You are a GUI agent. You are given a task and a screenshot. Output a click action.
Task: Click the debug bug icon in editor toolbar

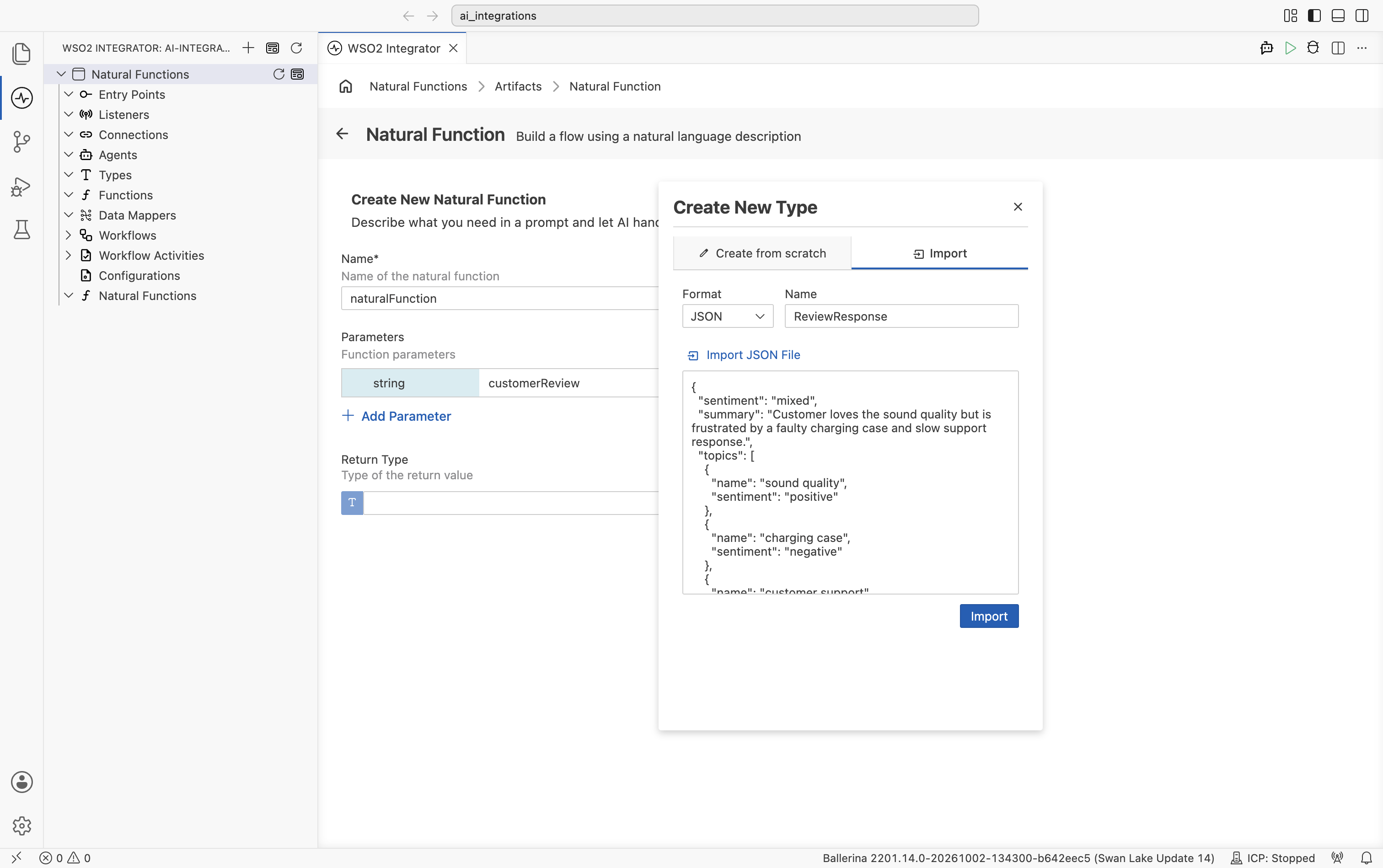coord(1313,48)
